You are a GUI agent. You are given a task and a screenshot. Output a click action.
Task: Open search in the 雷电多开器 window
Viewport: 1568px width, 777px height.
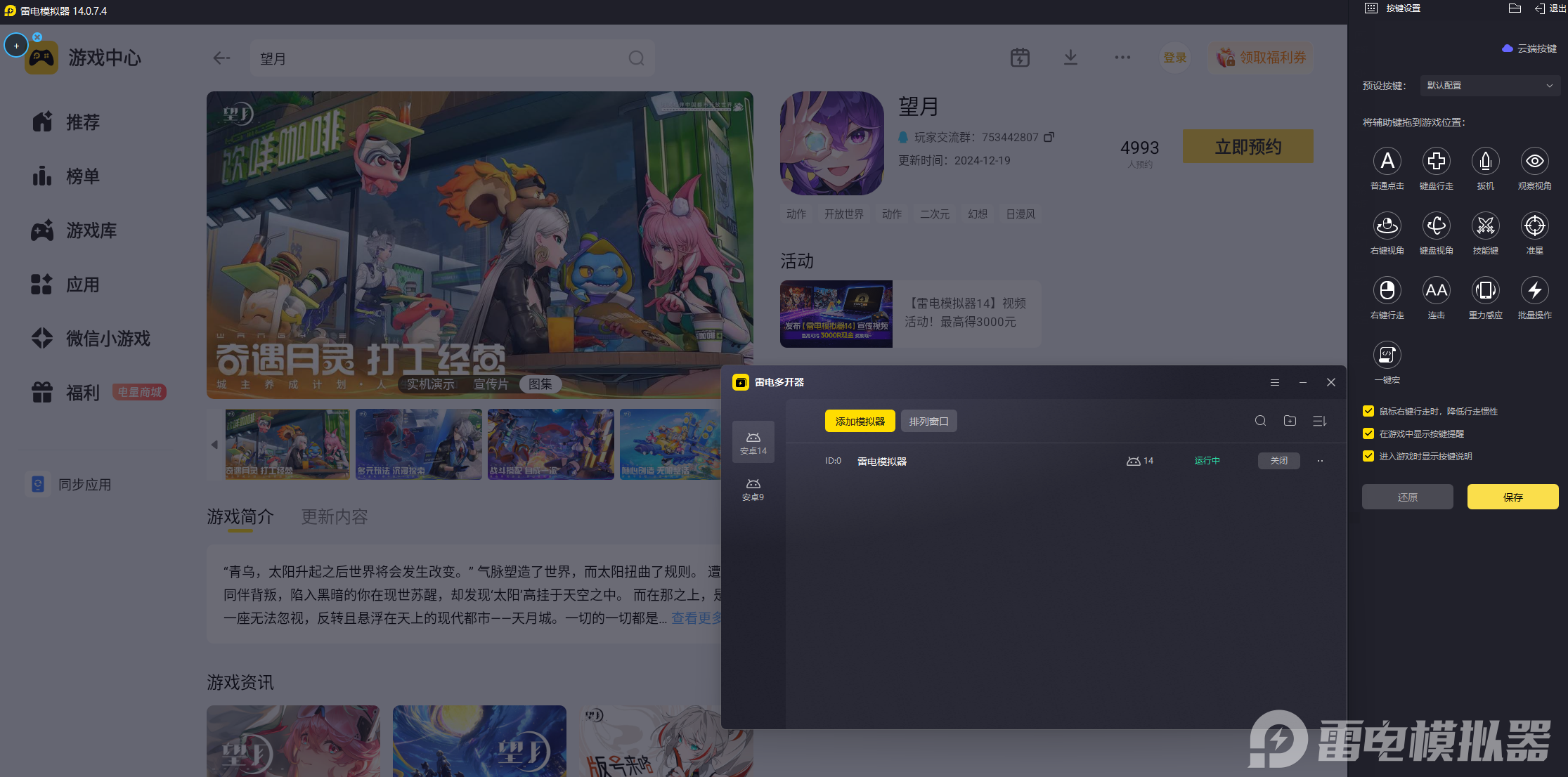1260,421
